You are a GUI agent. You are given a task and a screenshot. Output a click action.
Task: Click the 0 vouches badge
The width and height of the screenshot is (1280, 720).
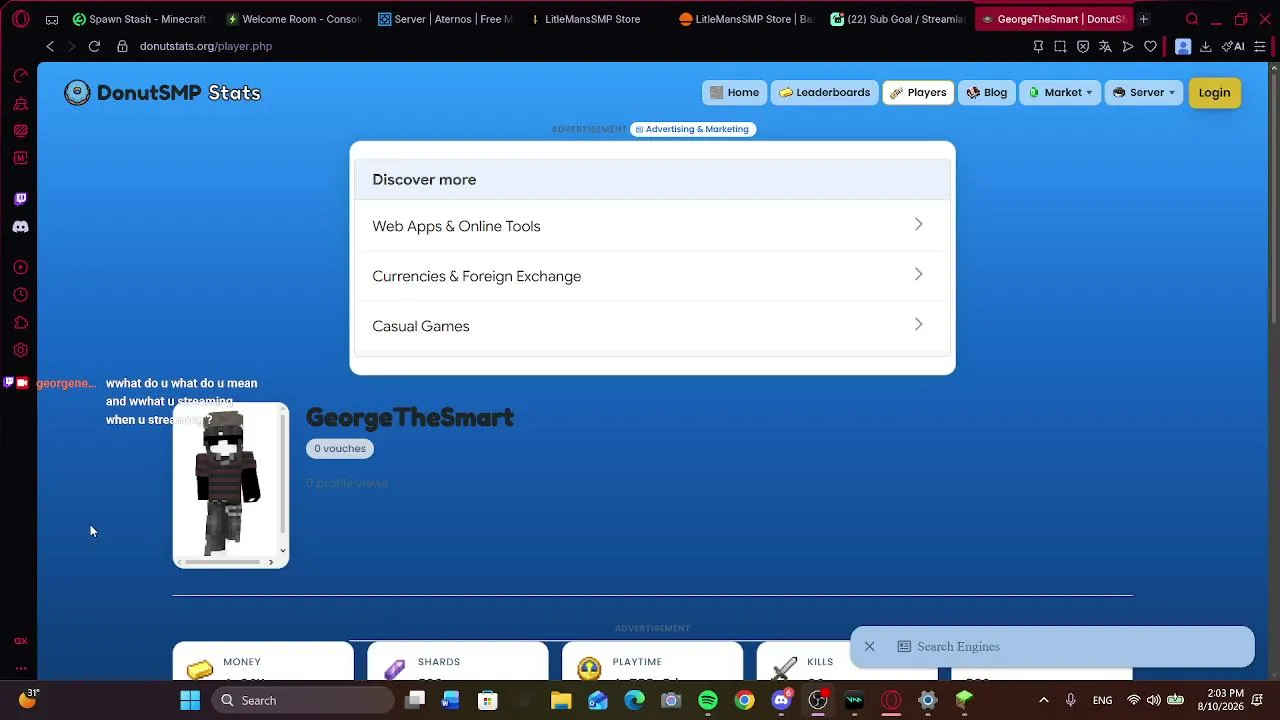coord(340,449)
